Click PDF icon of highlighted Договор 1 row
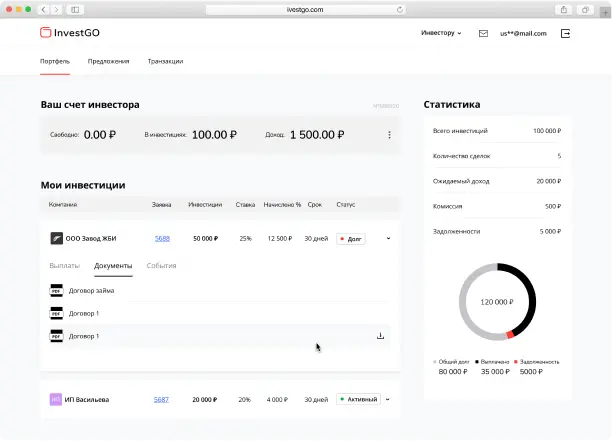This screenshot has height=441, width=612. coord(56,336)
